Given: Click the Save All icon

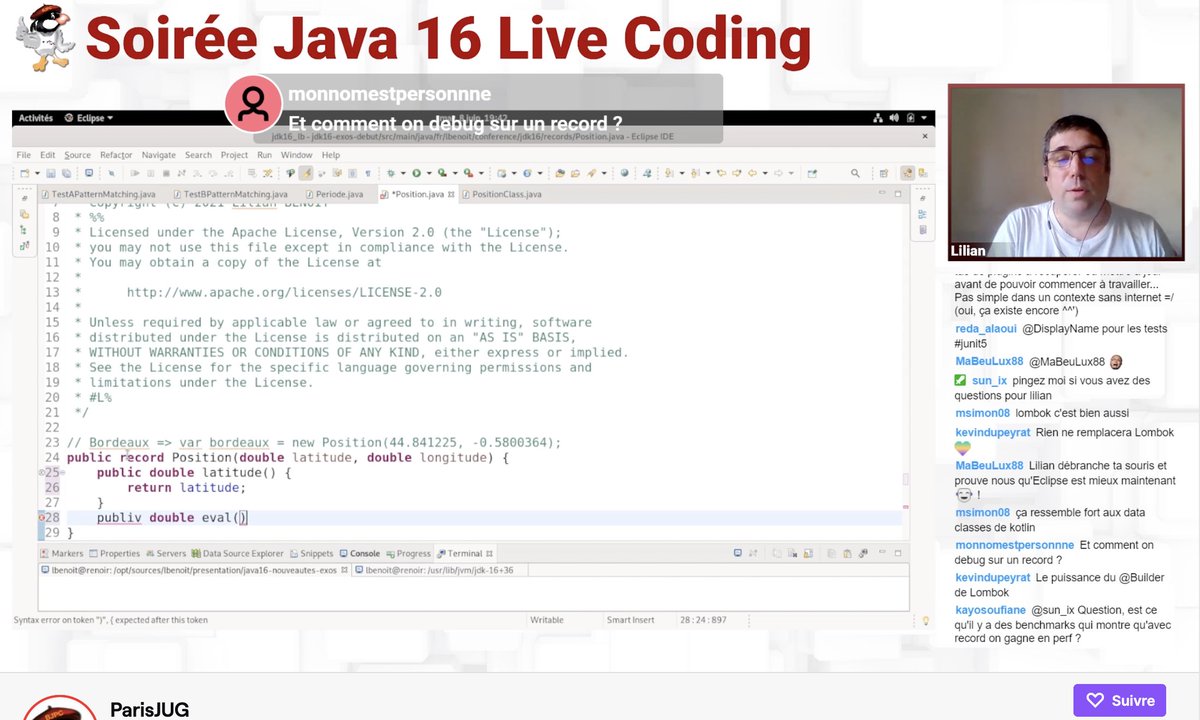Looking at the screenshot, I should click(66, 173).
